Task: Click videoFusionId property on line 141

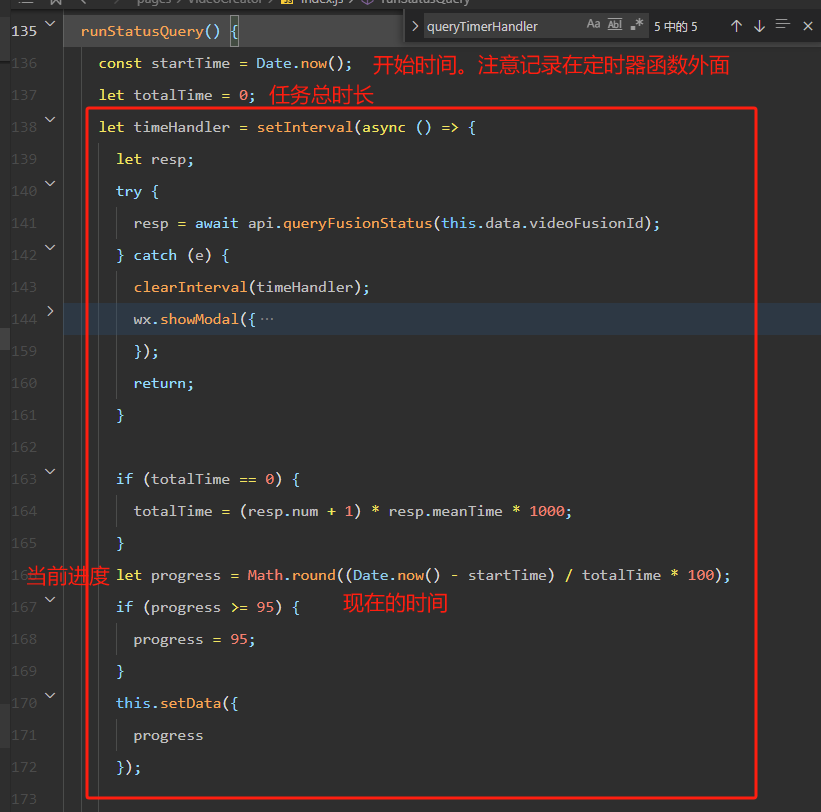Action: pyautogui.click(x=586, y=224)
